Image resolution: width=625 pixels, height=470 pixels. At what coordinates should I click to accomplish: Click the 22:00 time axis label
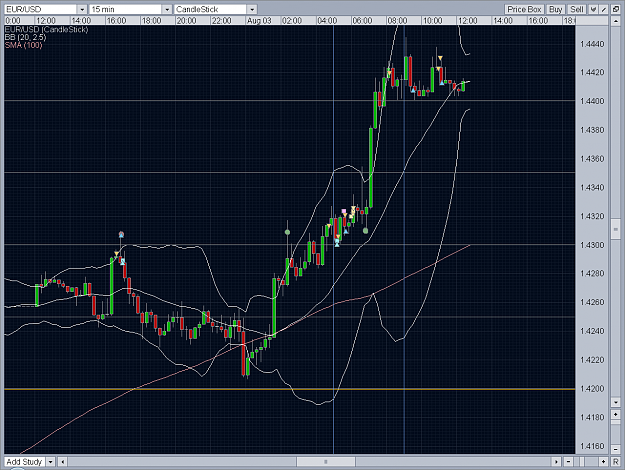coord(221,21)
